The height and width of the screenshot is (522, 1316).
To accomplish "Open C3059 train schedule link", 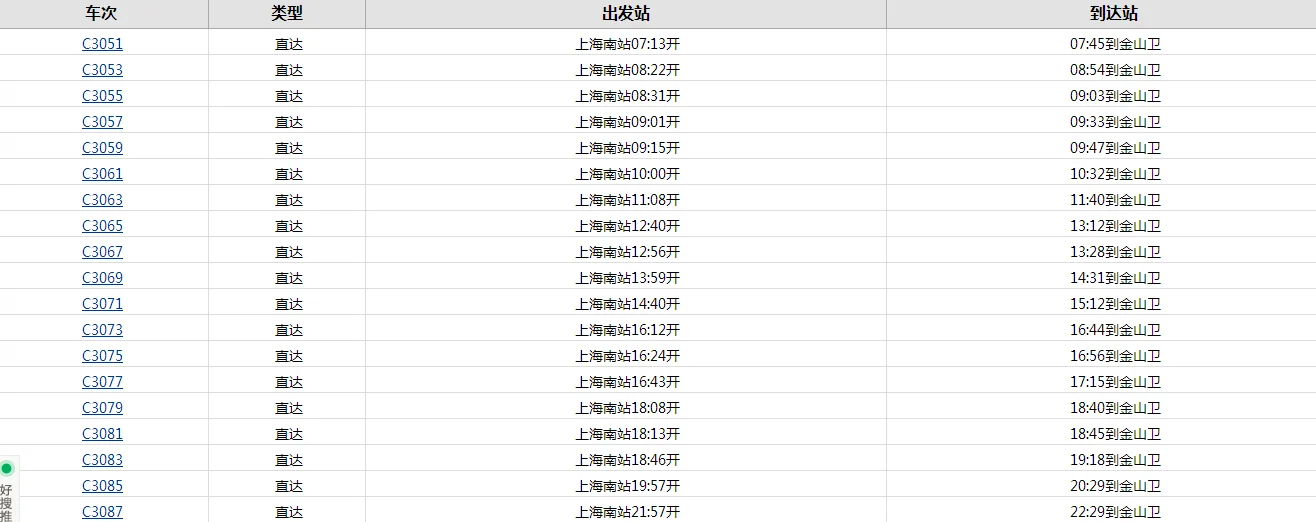I will click(x=102, y=148).
